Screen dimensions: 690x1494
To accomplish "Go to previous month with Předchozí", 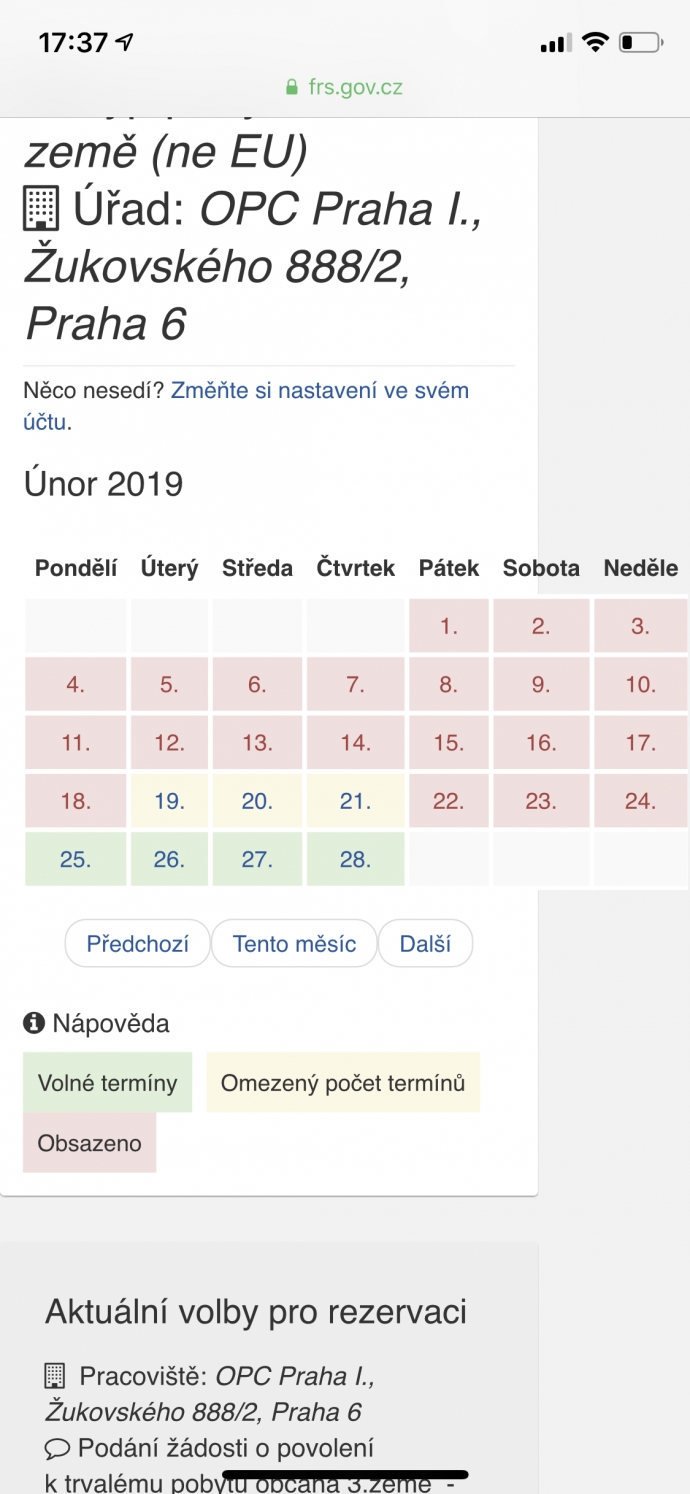I will (138, 944).
